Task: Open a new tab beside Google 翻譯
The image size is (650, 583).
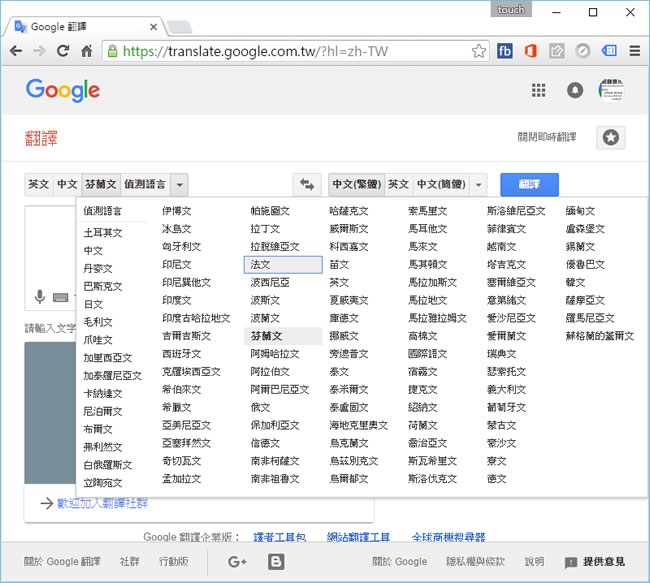Action: 179,27
